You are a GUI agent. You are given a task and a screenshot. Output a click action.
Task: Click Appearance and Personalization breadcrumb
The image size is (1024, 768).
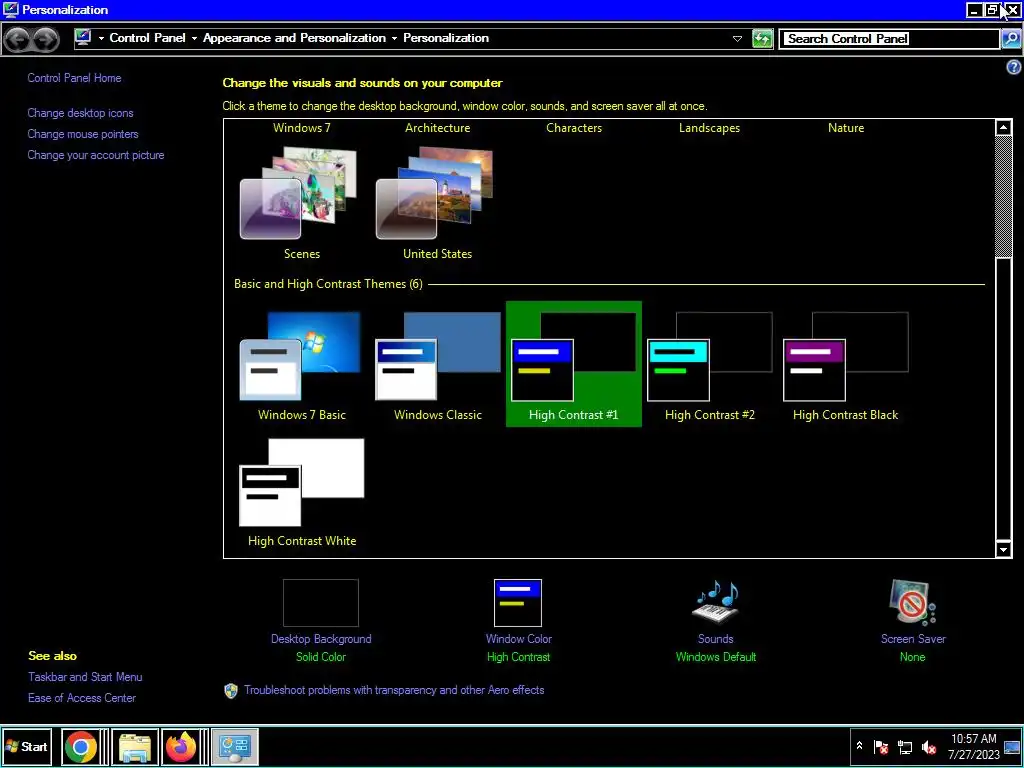point(295,38)
